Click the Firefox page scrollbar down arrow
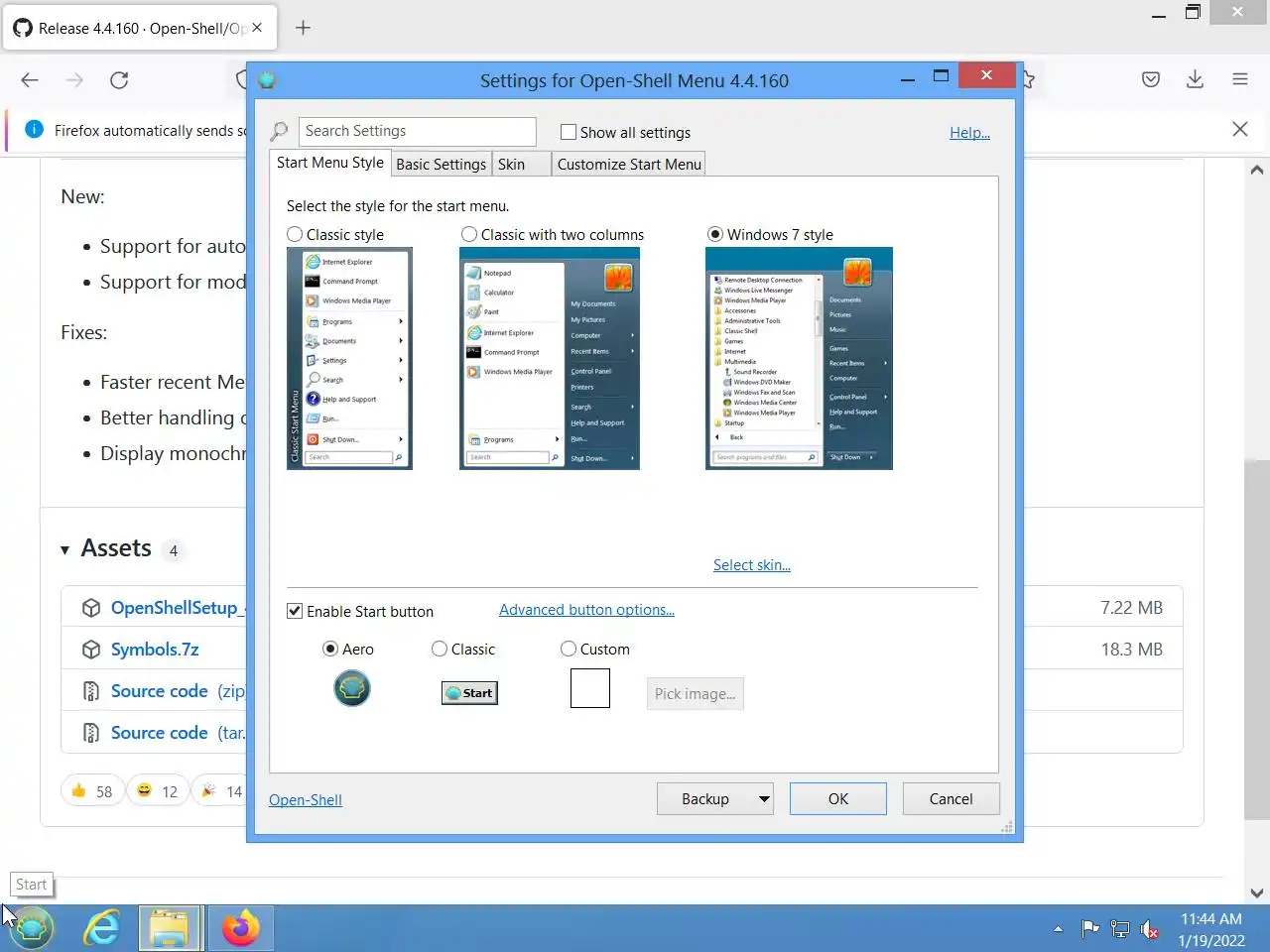The width and height of the screenshot is (1270, 952). click(1257, 892)
